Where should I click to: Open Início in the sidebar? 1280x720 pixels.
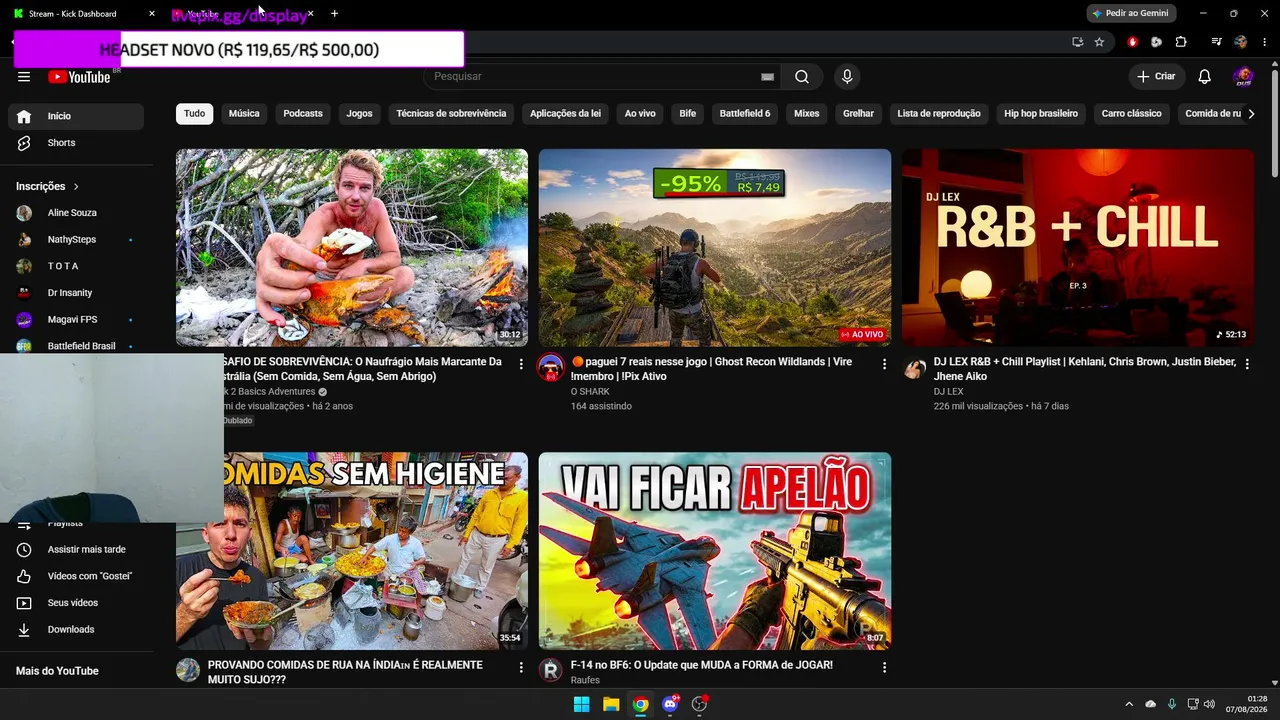pos(76,116)
